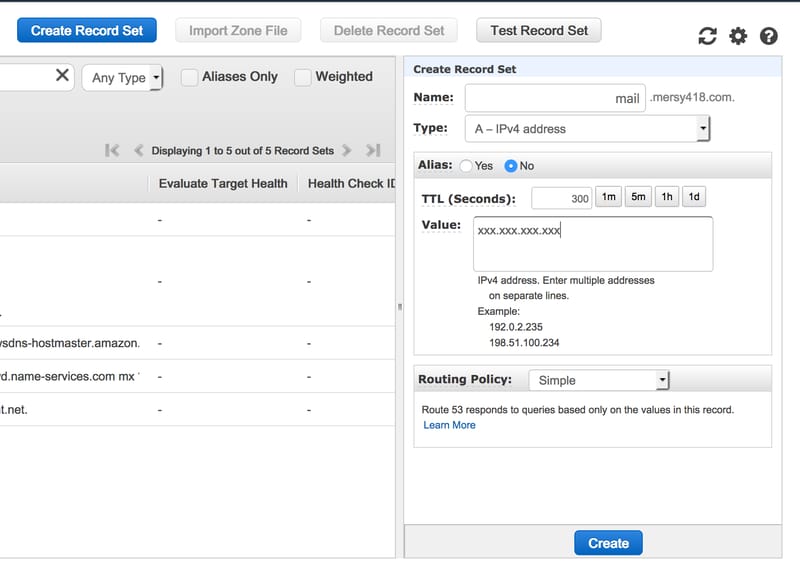Go to first page of record sets
The width and height of the screenshot is (800, 564).
point(112,150)
